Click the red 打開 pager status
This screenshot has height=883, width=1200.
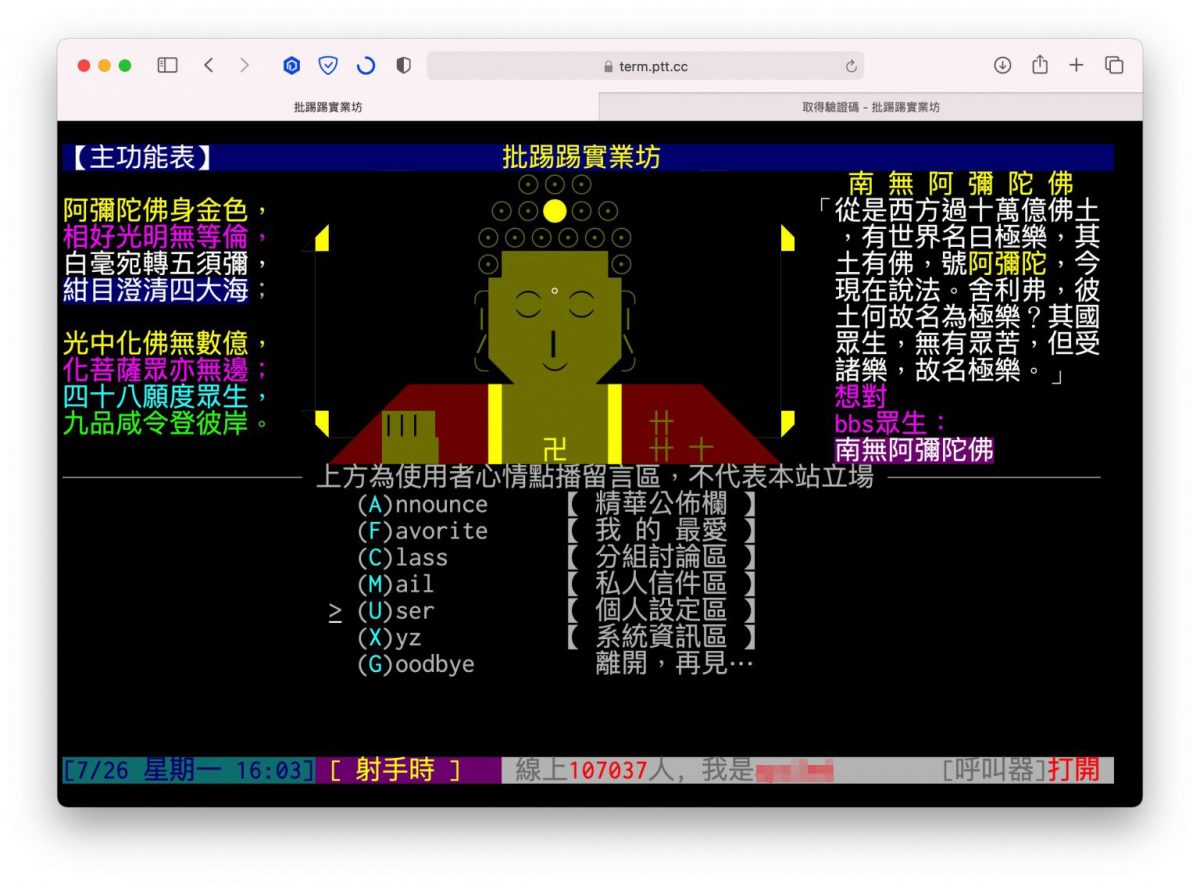tap(1074, 770)
